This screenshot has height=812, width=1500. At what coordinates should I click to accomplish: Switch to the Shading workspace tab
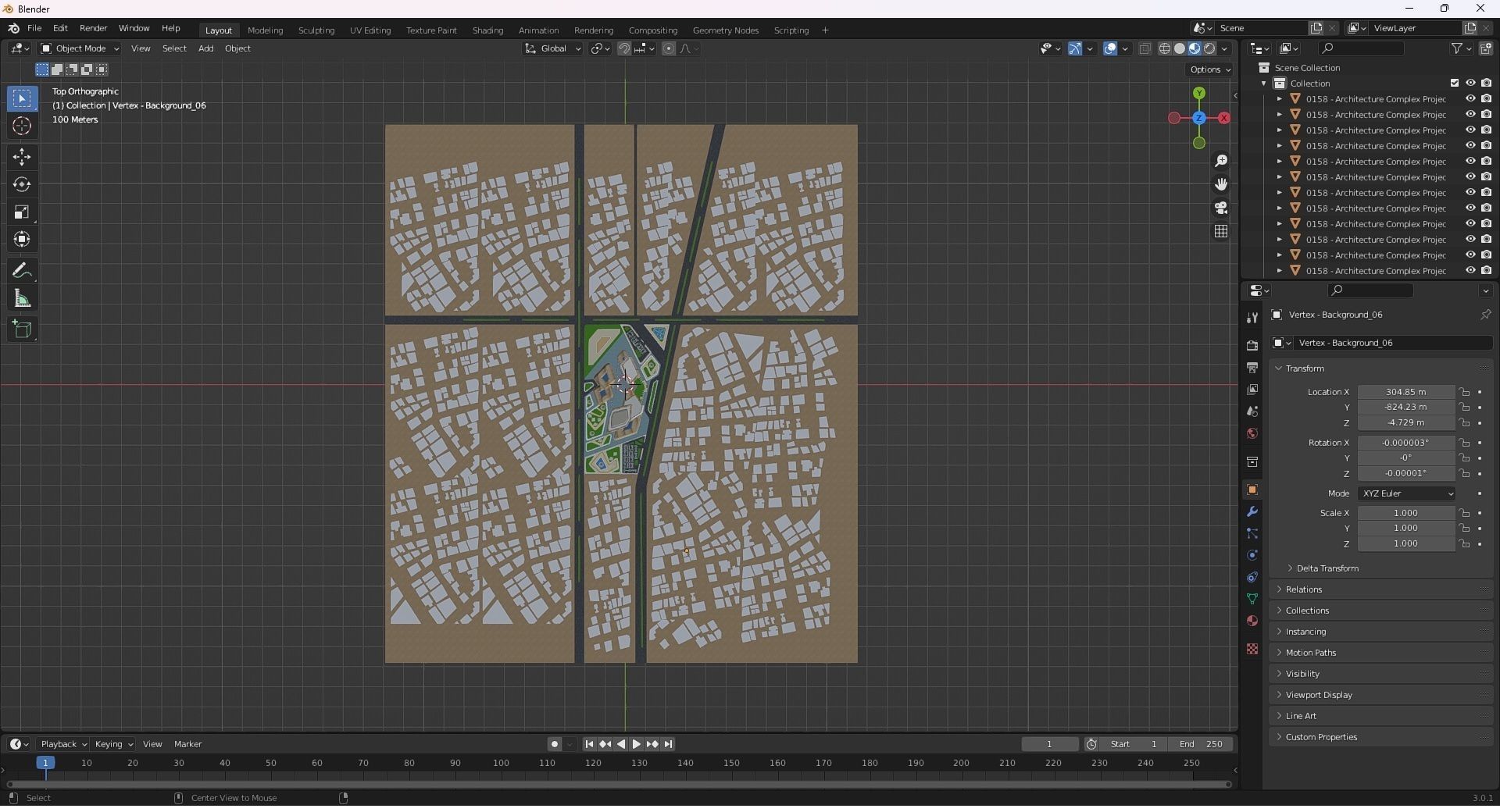coord(487,30)
